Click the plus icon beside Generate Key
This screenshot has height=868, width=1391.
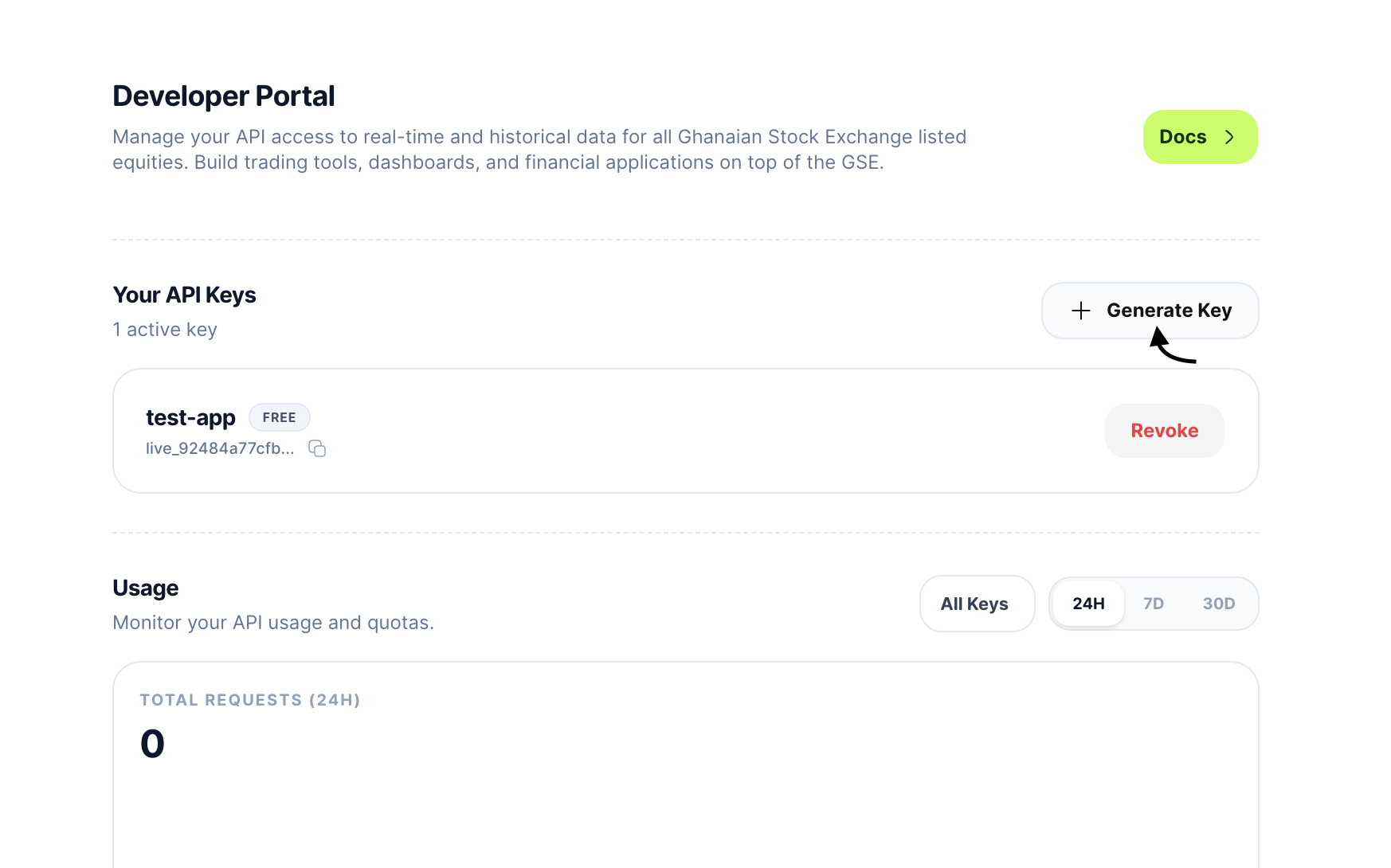tap(1081, 311)
